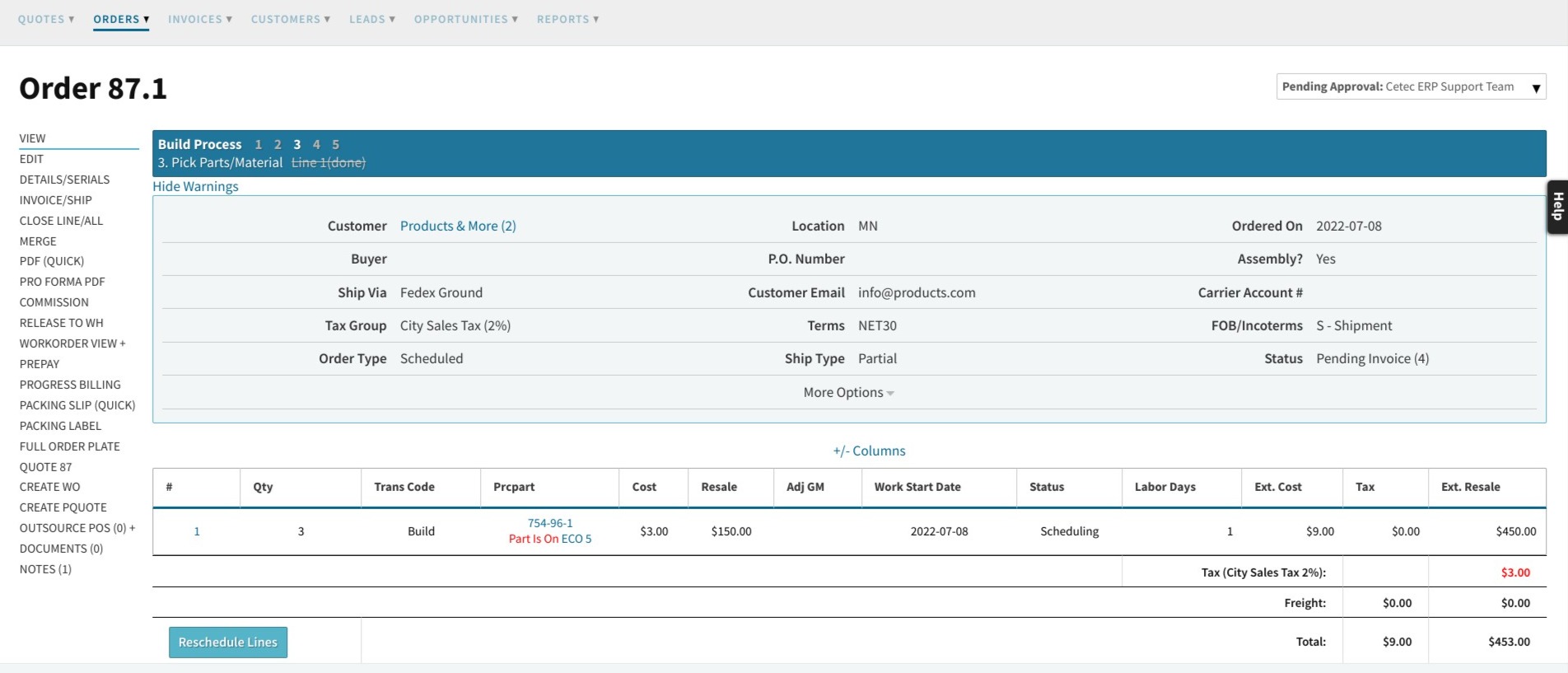This screenshot has width=1568, height=673.
Task: Open order line number 1 link
Action: 197,531
